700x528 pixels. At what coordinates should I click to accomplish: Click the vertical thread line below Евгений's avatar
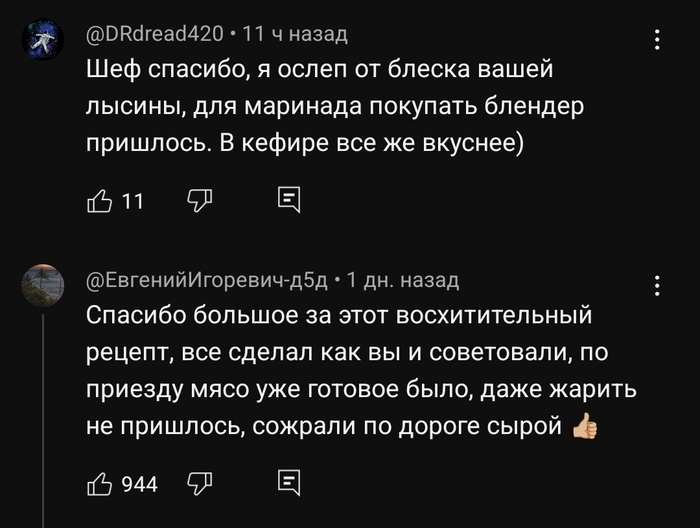(42, 420)
